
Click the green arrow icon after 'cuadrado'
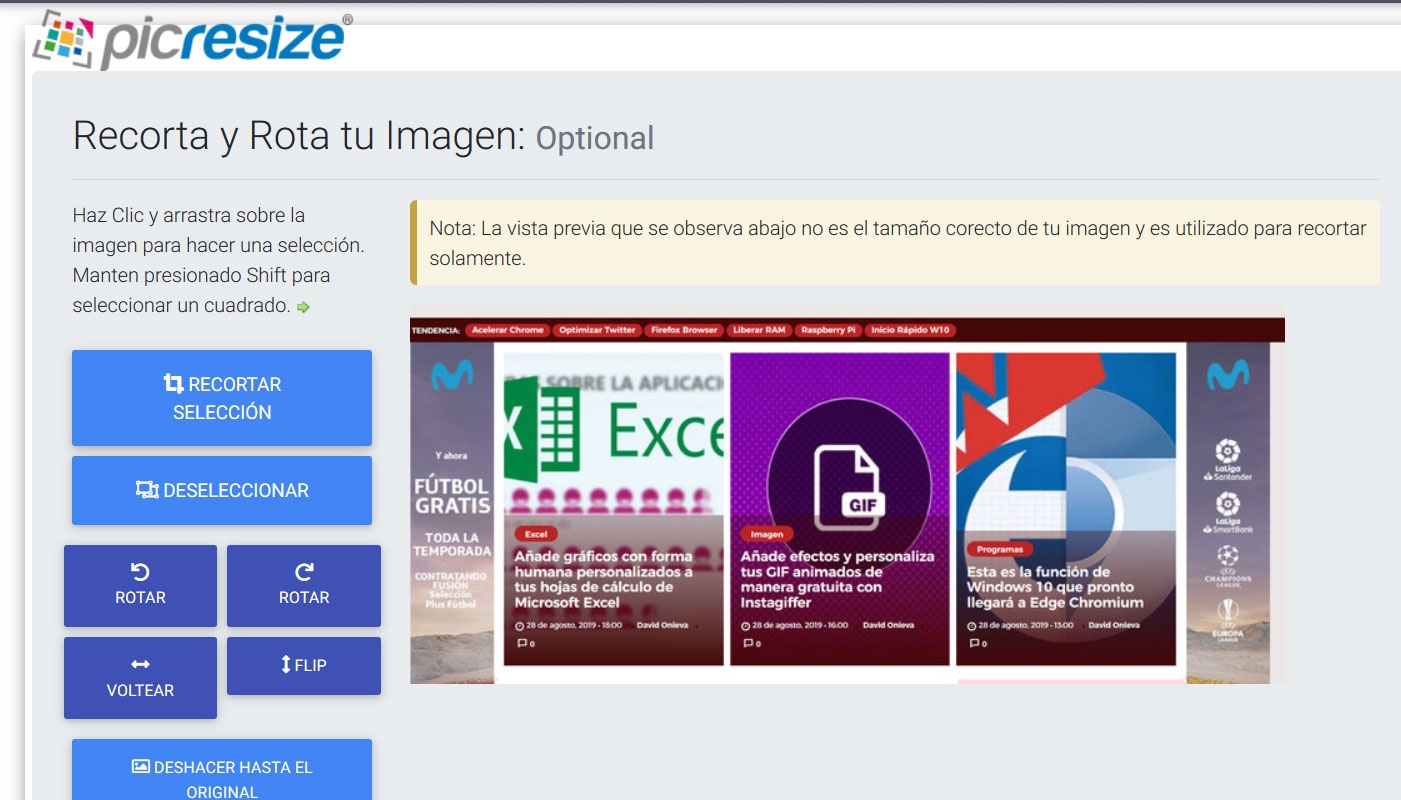pos(303,308)
